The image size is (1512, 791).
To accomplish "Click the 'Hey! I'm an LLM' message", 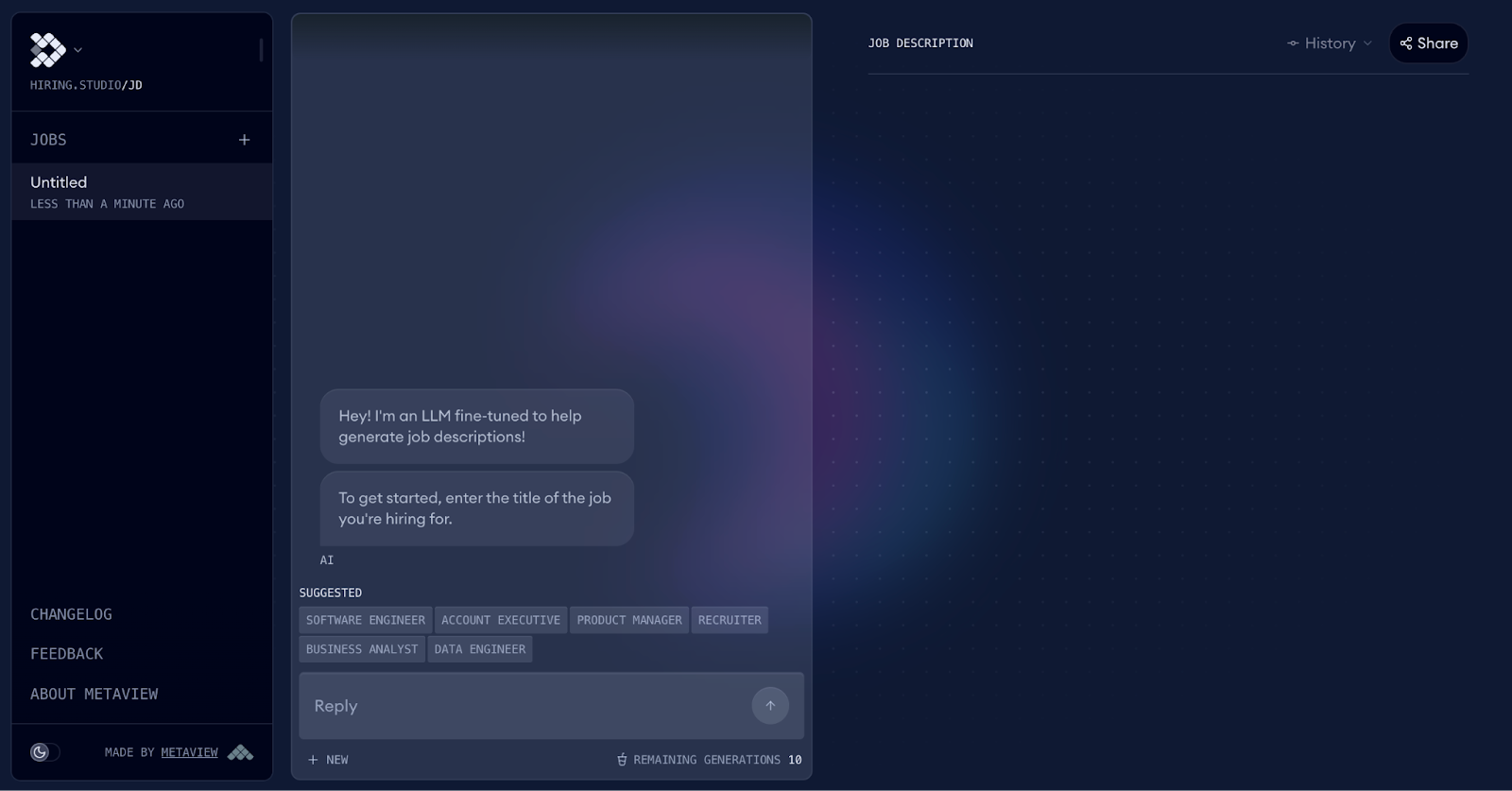I will click(x=477, y=426).
